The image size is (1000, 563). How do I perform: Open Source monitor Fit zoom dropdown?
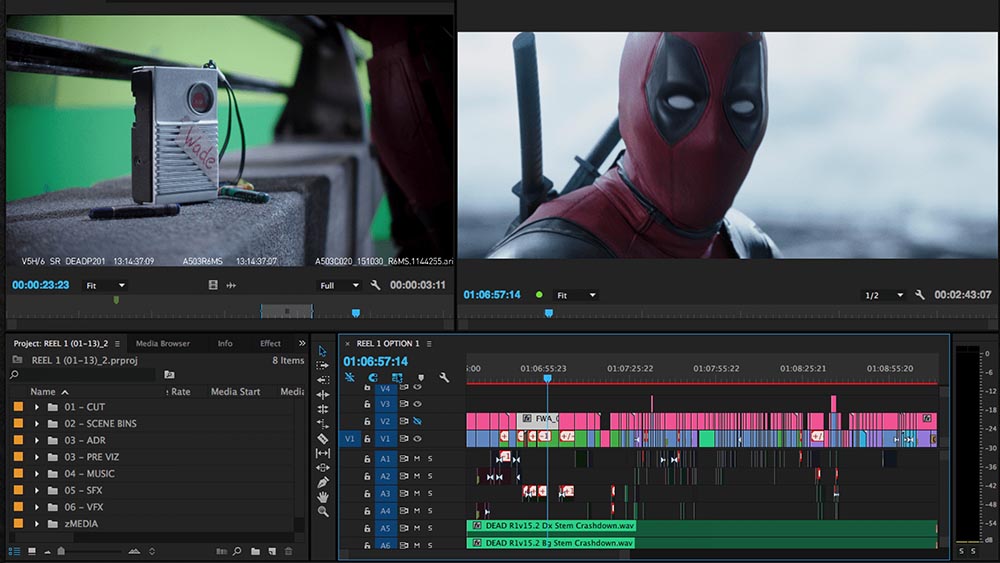pyautogui.click(x=105, y=285)
